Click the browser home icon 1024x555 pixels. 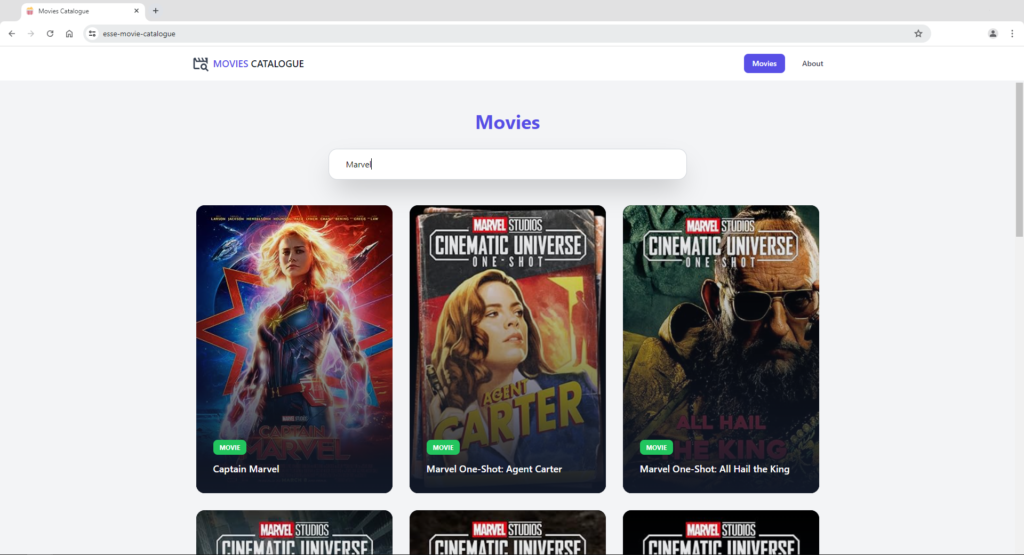point(69,33)
